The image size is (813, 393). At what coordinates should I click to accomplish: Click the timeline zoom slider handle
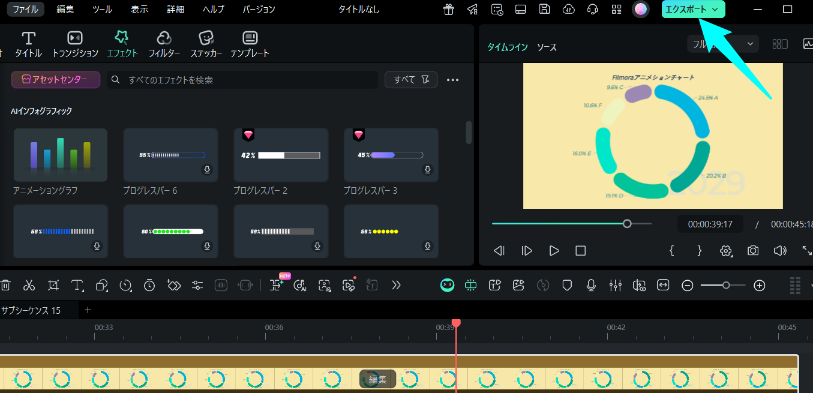pos(726,285)
